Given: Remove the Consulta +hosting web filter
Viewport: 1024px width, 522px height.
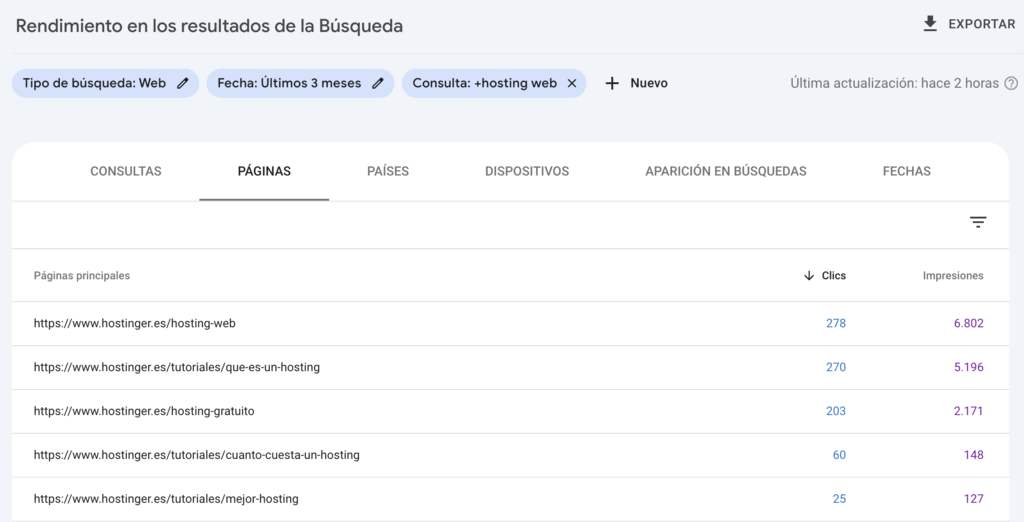Looking at the screenshot, I should [x=572, y=83].
